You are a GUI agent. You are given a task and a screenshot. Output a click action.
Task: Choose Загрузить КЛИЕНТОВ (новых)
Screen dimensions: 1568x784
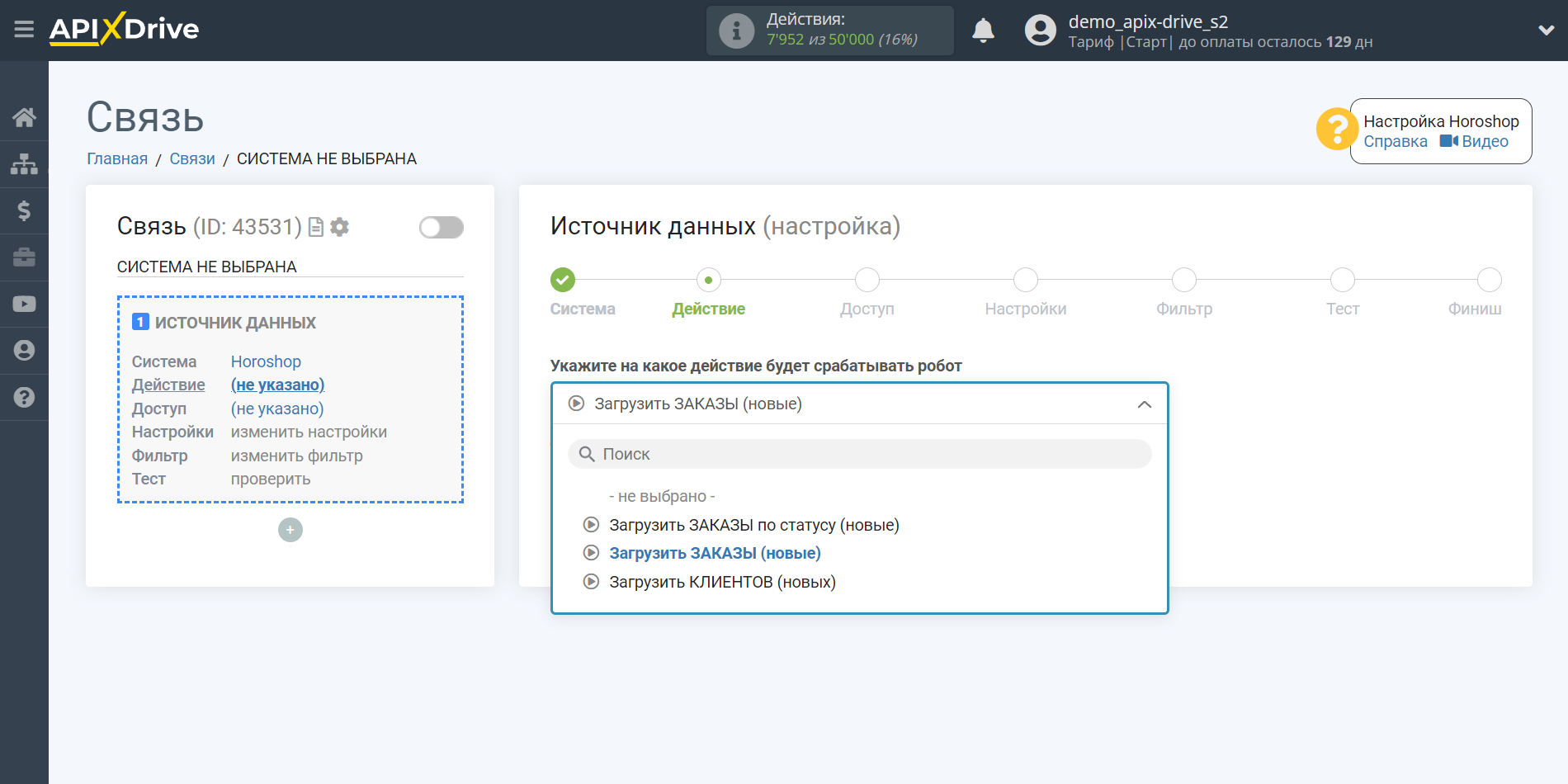(722, 582)
